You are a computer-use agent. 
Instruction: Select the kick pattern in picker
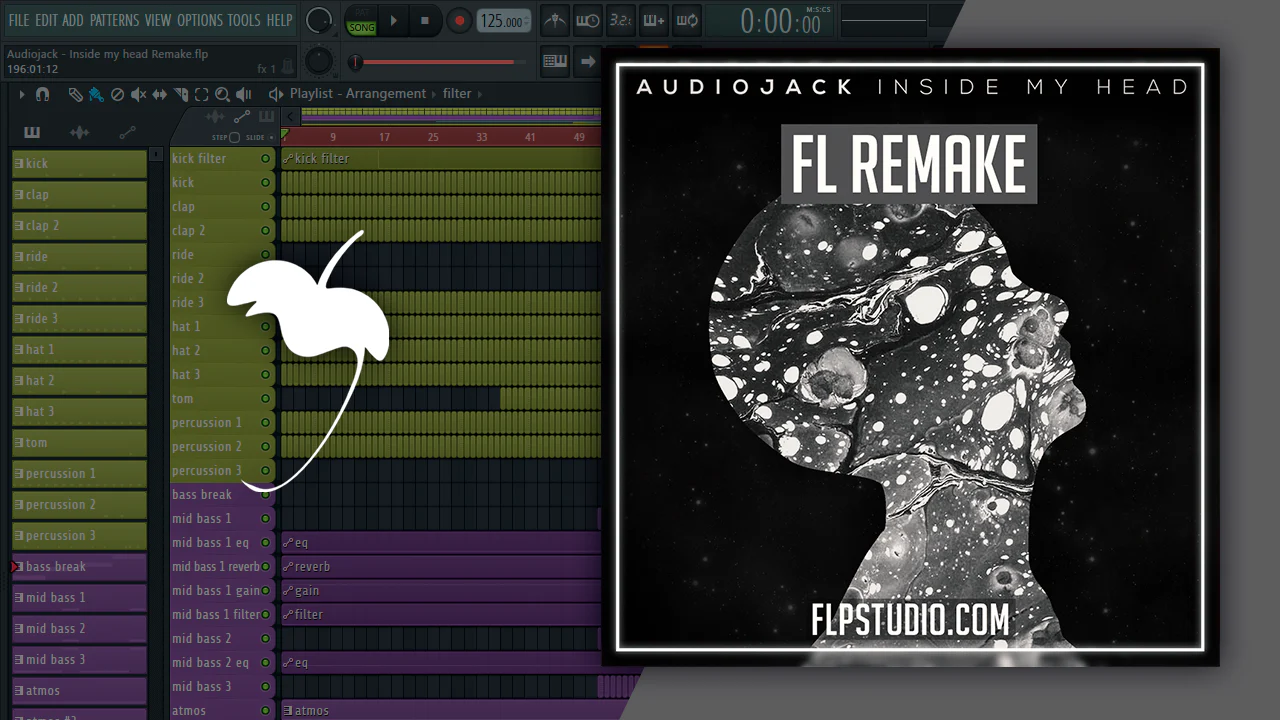coord(79,163)
